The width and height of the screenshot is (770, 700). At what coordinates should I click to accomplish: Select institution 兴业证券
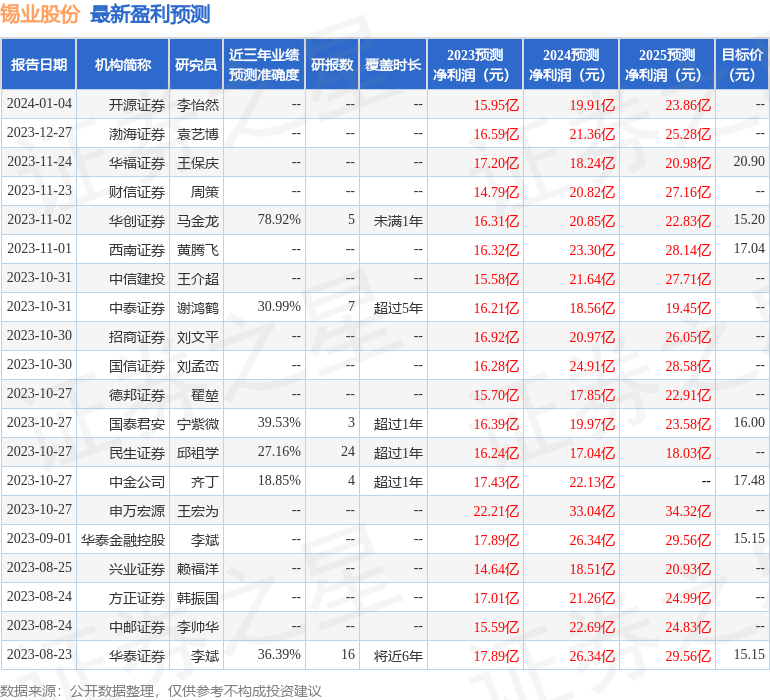pyautogui.click(x=137, y=569)
